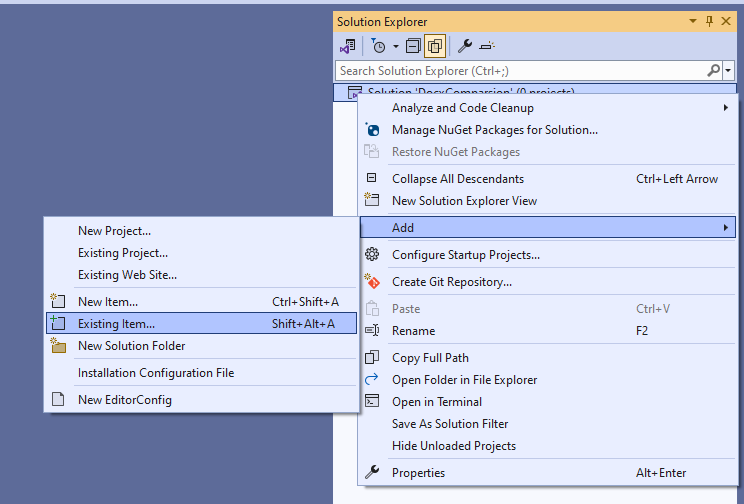Click the Open in Terminal icon
Viewport: 744px width, 504px height.
pyautogui.click(x=372, y=401)
